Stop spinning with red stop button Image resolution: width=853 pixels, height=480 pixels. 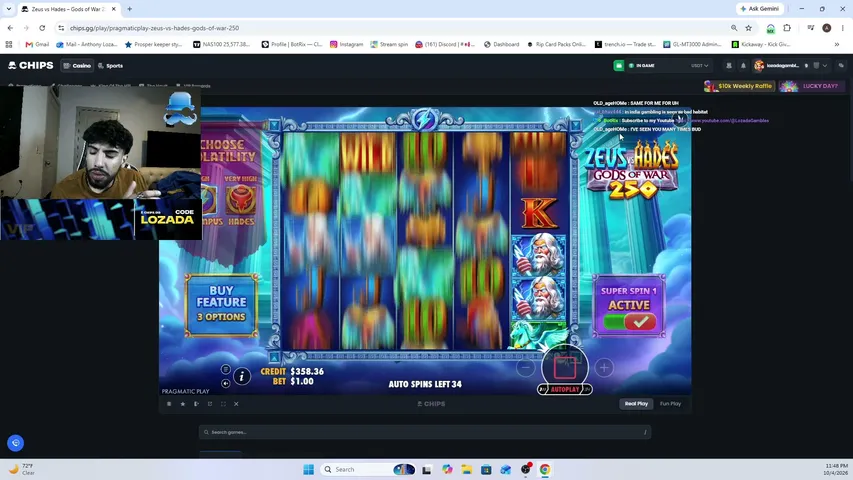[x=565, y=367]
